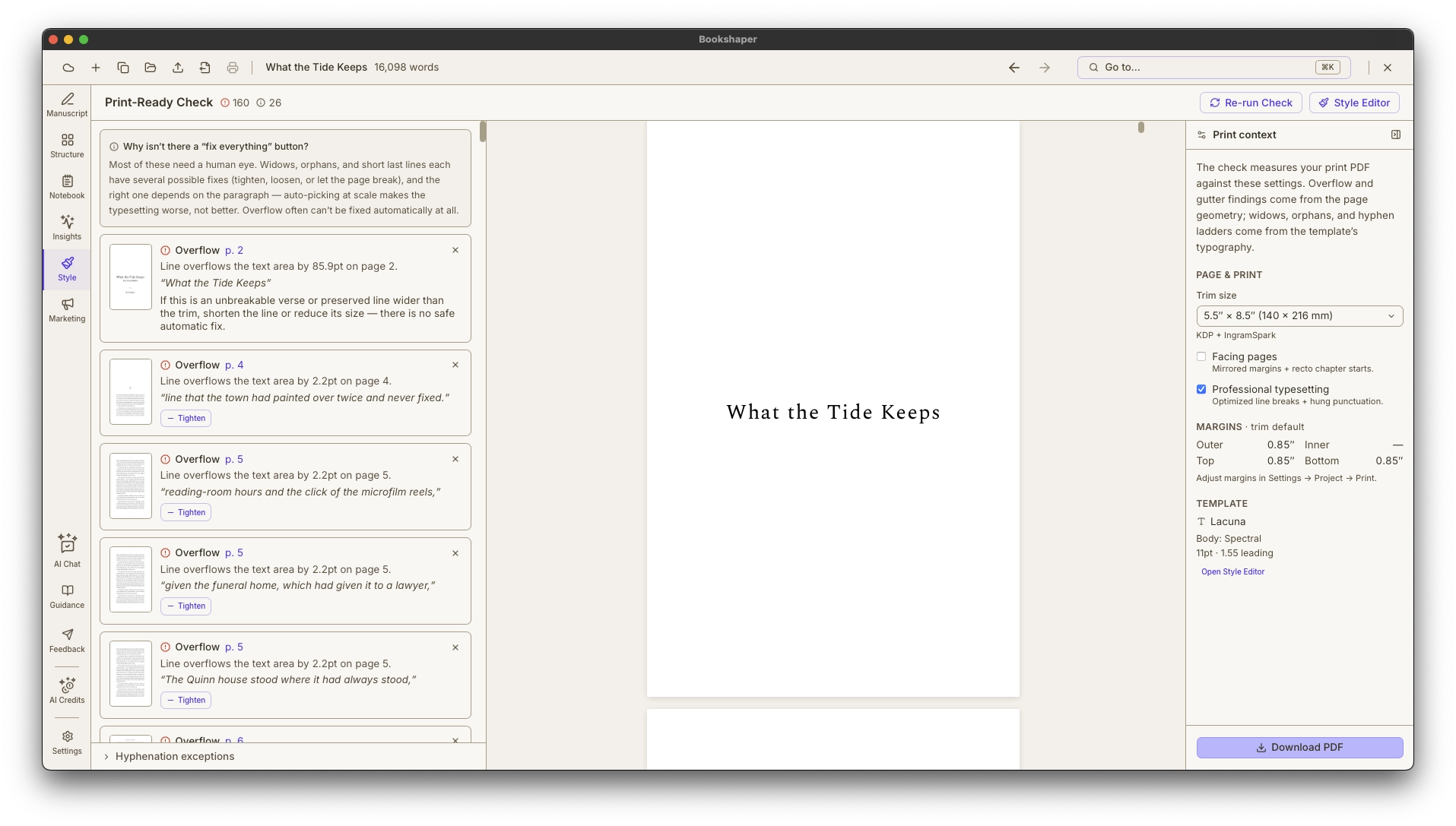The image size is (1456, 826).
Task: Dismiss the Overflow card quoting 'reading-room hours'
Action: [455, 459]
